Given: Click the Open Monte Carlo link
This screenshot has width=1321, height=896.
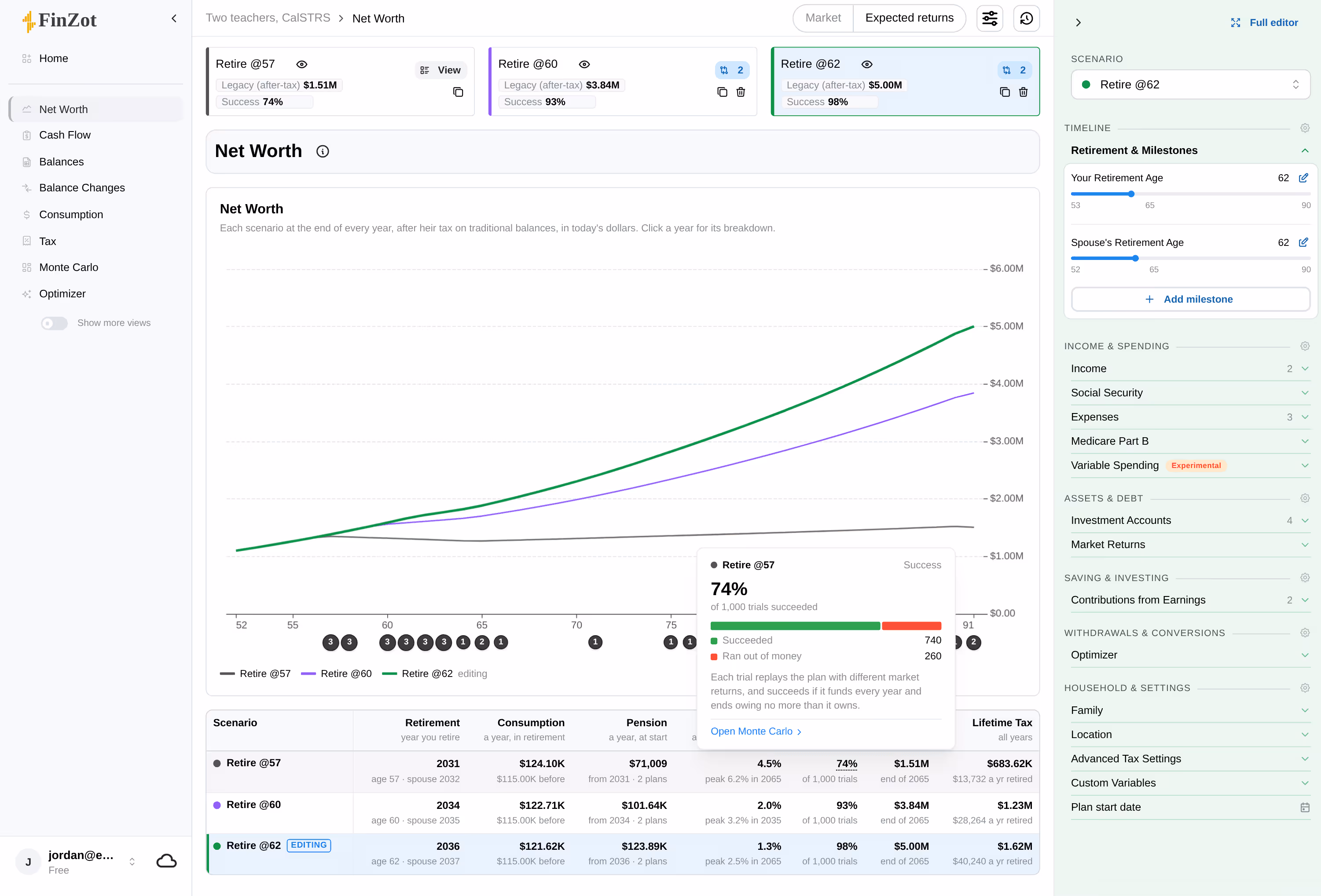Looking at the screenshot, I should (756, 732).
